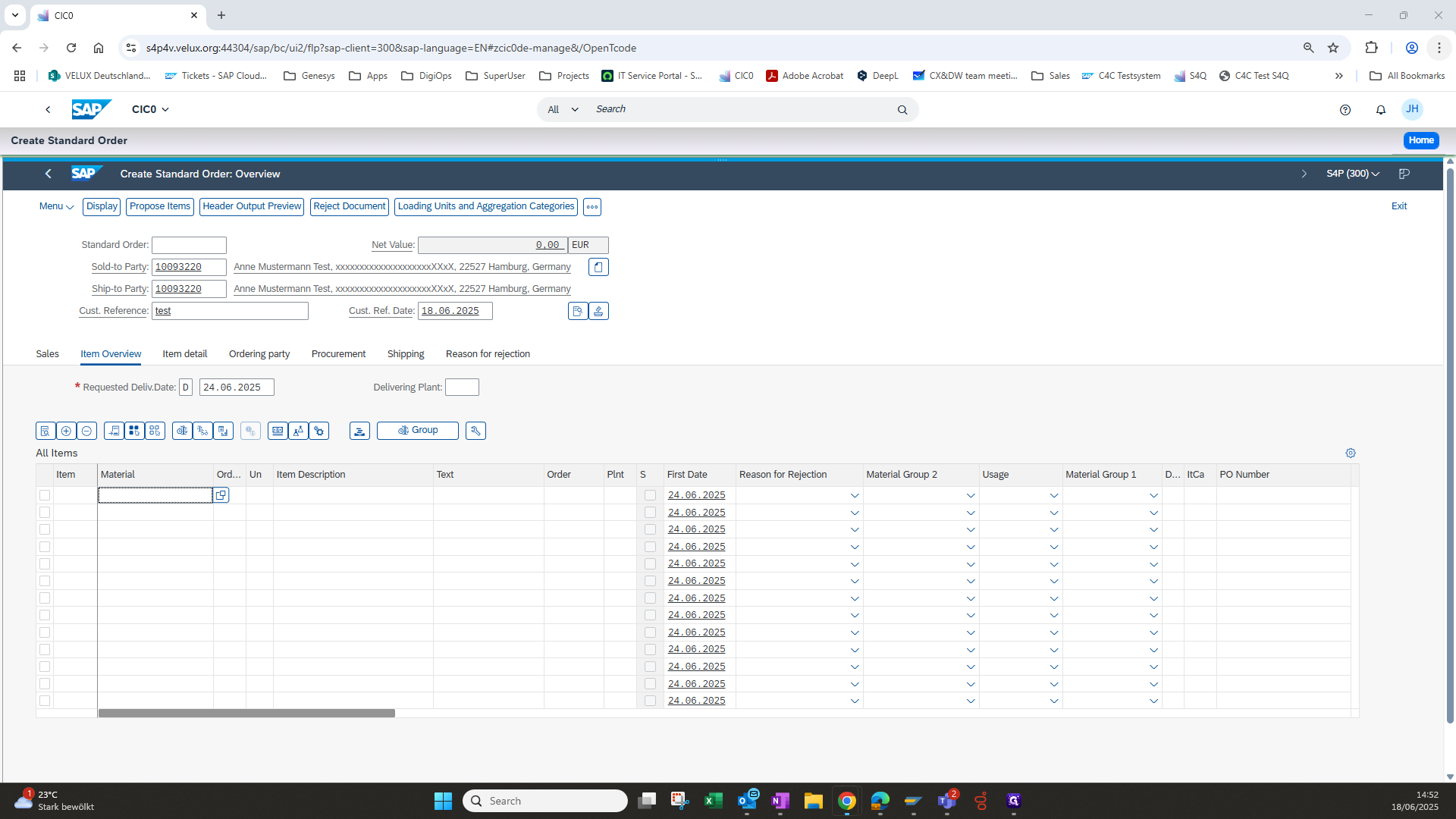Click the search magnifier in Fiori search

tap(902, 110)
